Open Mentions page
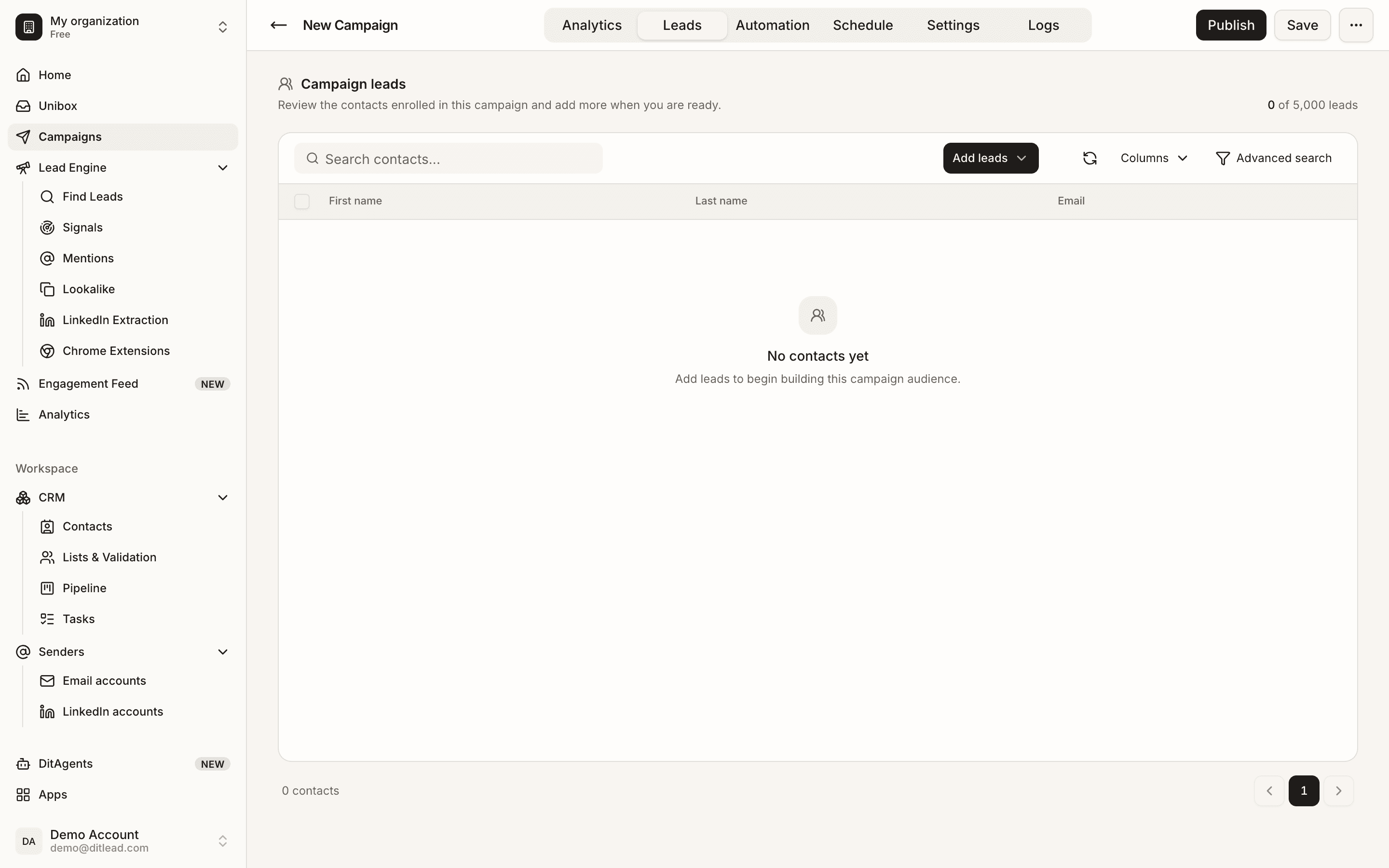 134,258
